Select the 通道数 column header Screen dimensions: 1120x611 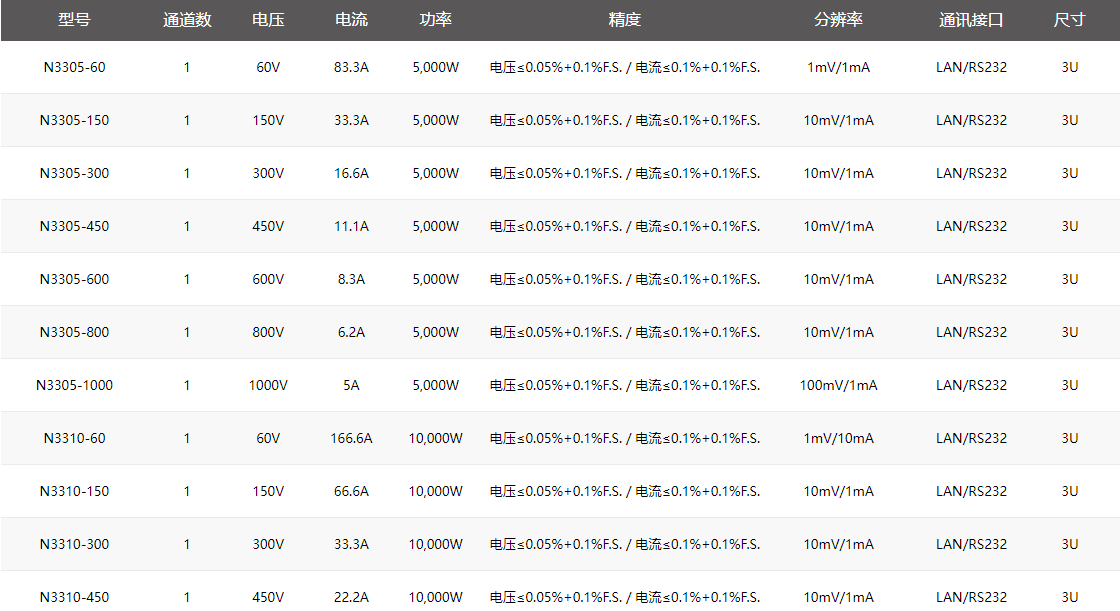coord(187,20)
